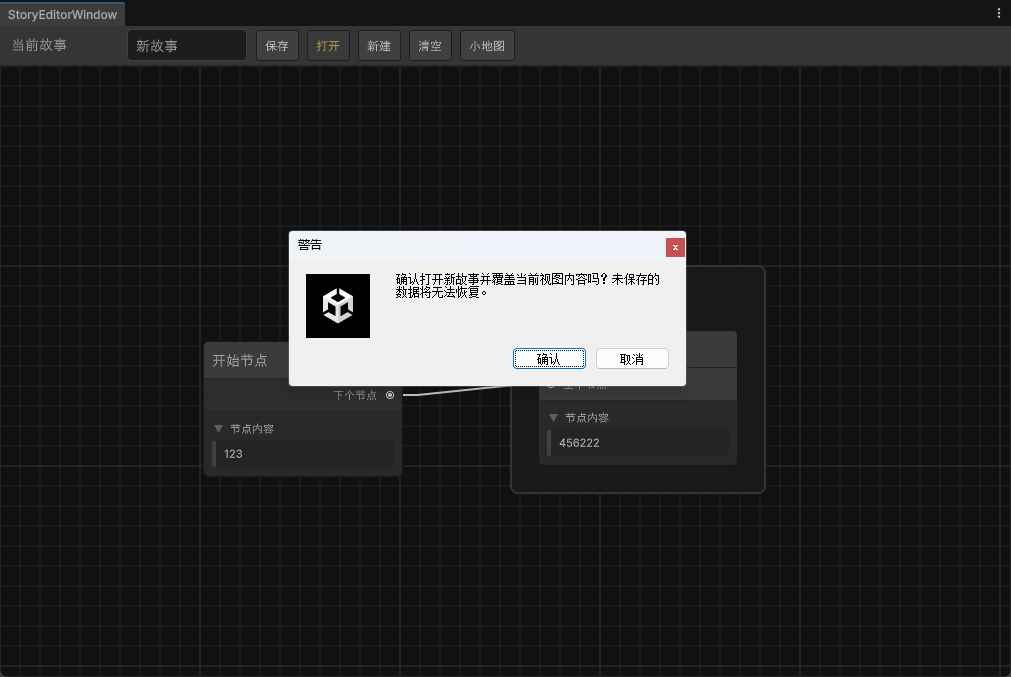Click the 打开 toolbar button
This screenshot has width=1011, height=677.
pyautogui.click(x=328, y=46)
